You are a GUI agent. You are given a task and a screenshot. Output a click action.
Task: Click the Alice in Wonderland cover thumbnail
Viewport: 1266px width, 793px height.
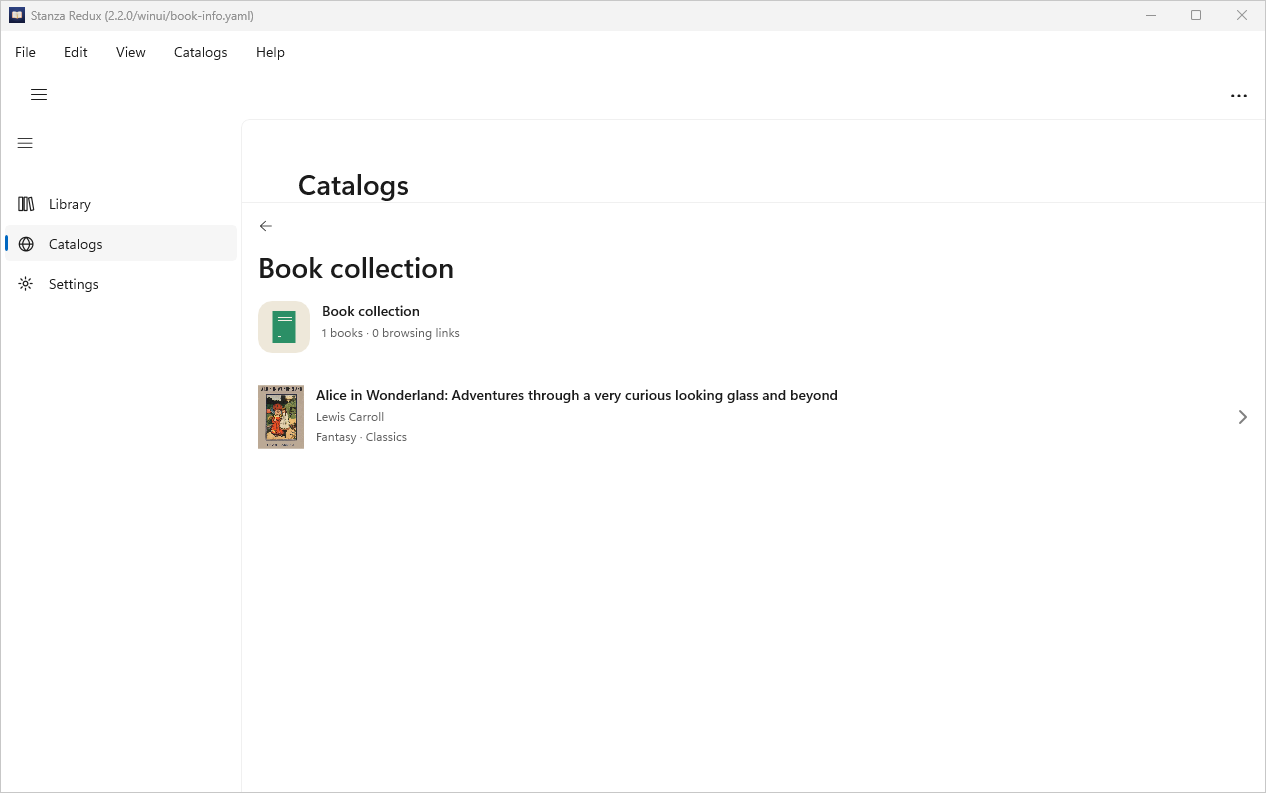[x=281, y=417]
